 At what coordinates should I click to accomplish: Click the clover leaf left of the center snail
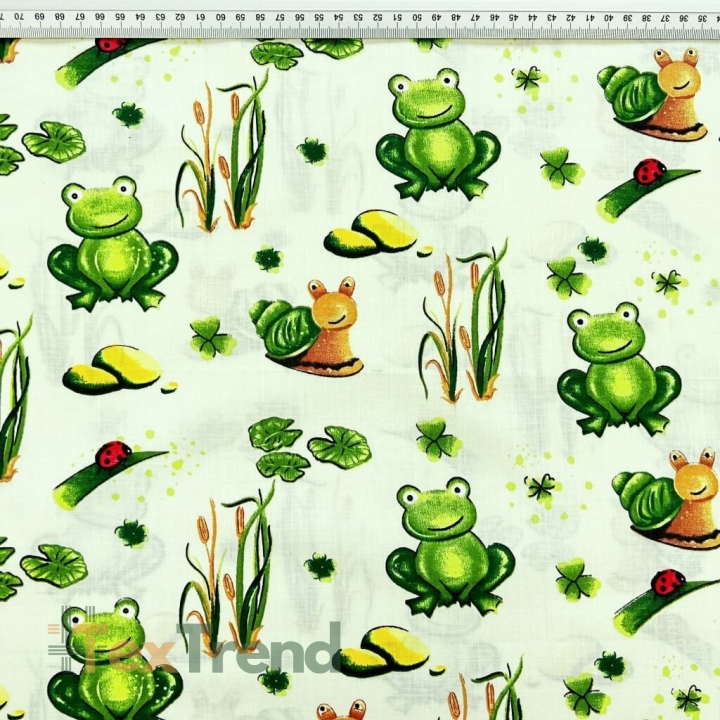tap(212, 338)
